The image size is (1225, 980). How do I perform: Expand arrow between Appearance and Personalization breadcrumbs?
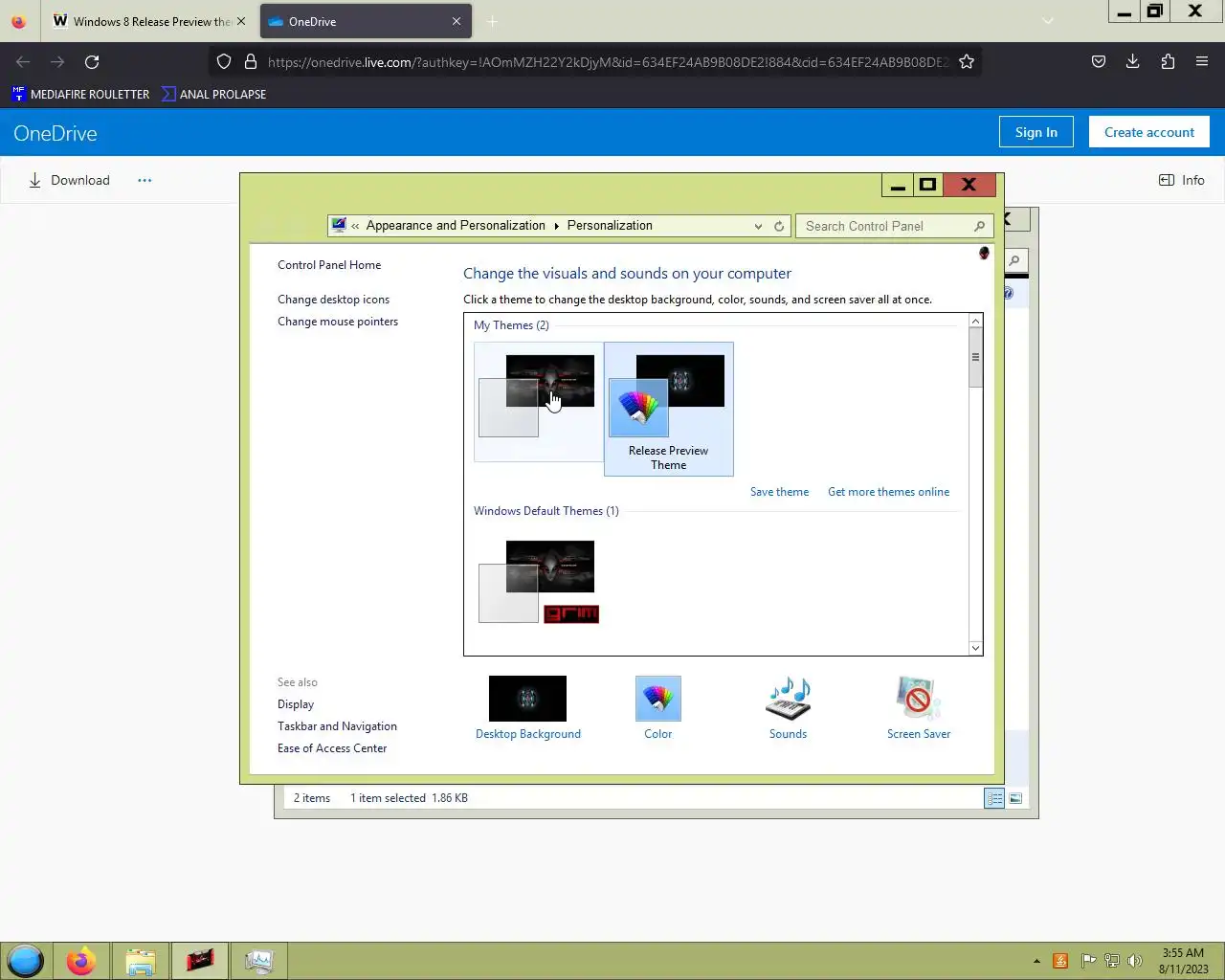[556, 227]
